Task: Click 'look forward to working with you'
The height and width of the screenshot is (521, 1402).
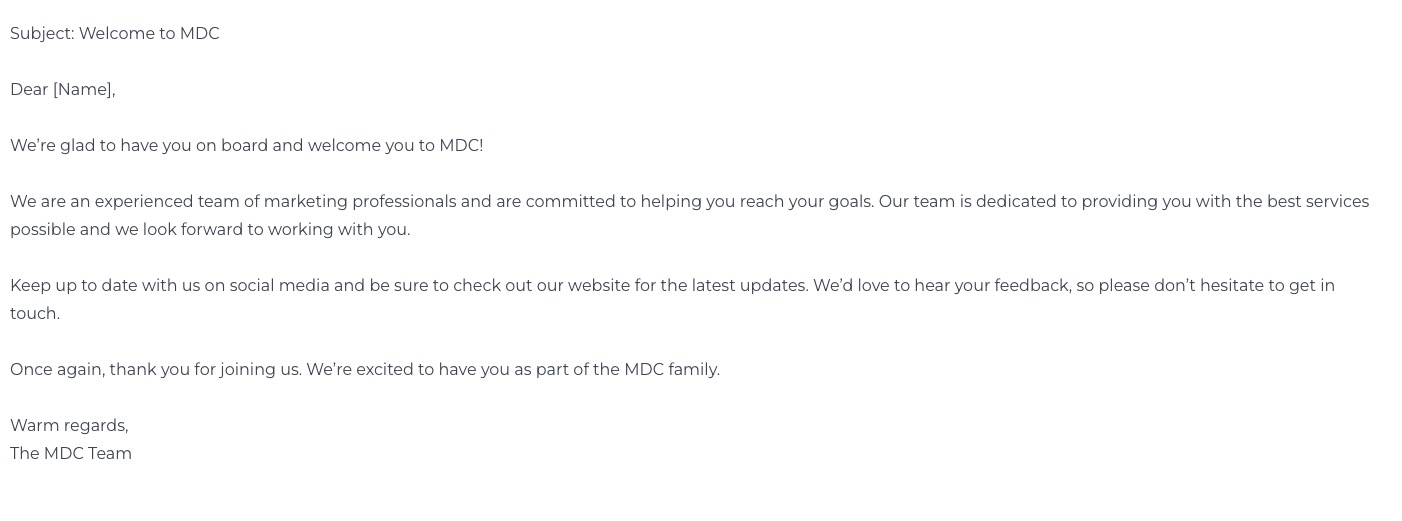Action: [276, 230]
